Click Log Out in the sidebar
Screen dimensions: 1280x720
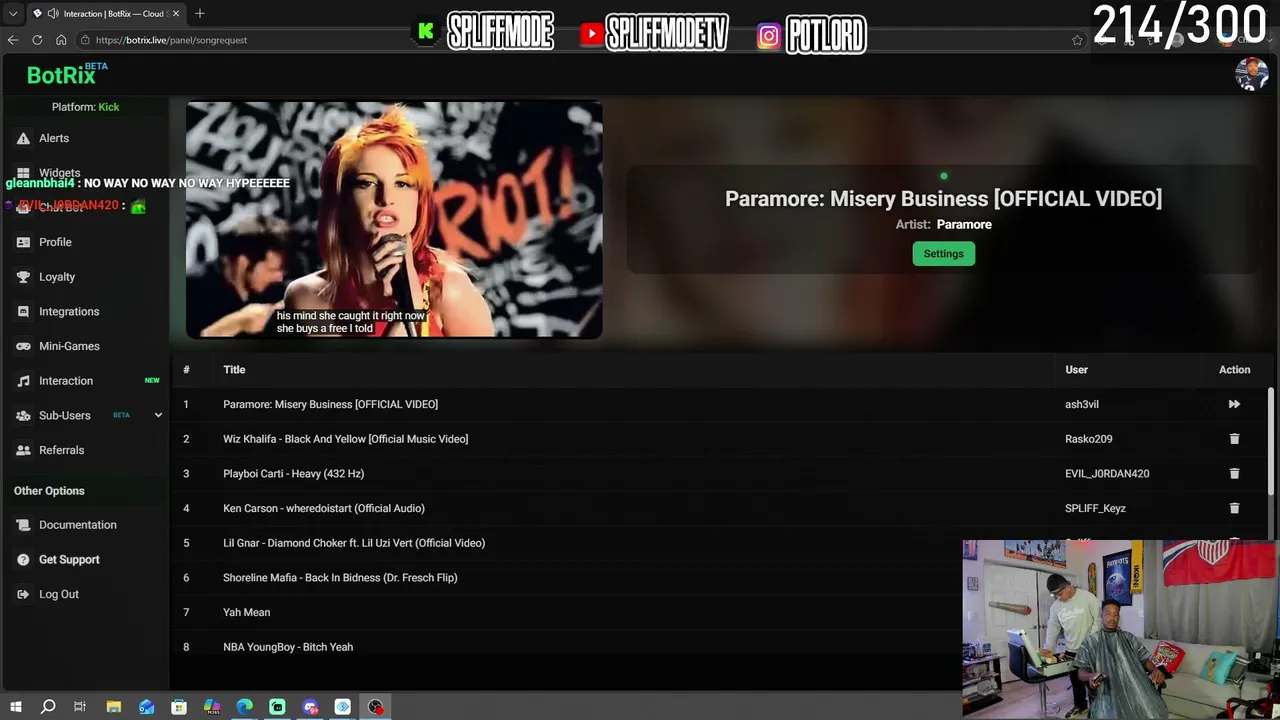59,594
